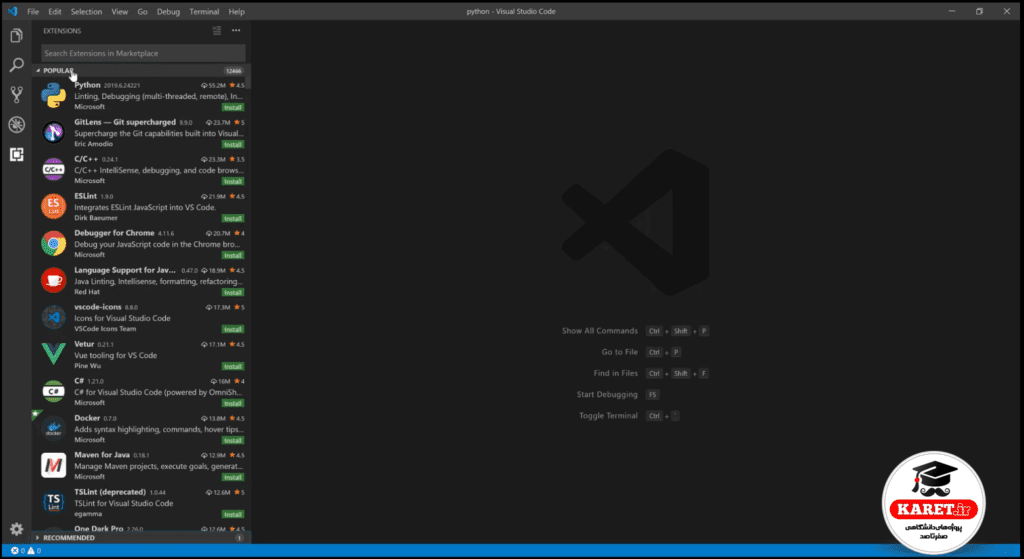Install Debugger for Chrome

(232, 255)
